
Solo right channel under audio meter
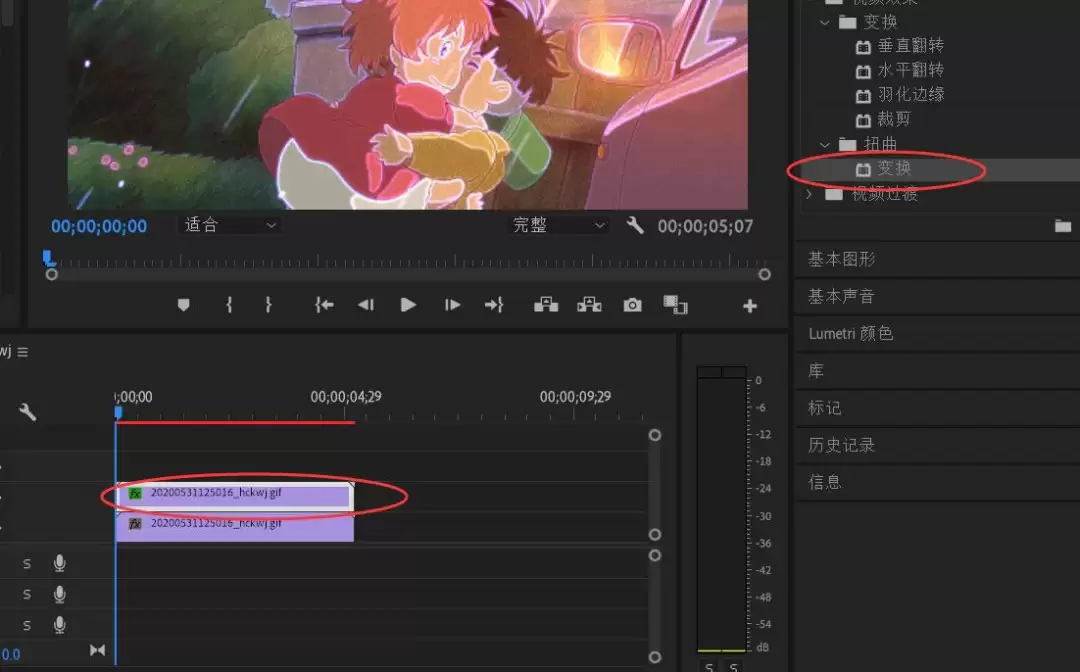[x=734, y=666]
